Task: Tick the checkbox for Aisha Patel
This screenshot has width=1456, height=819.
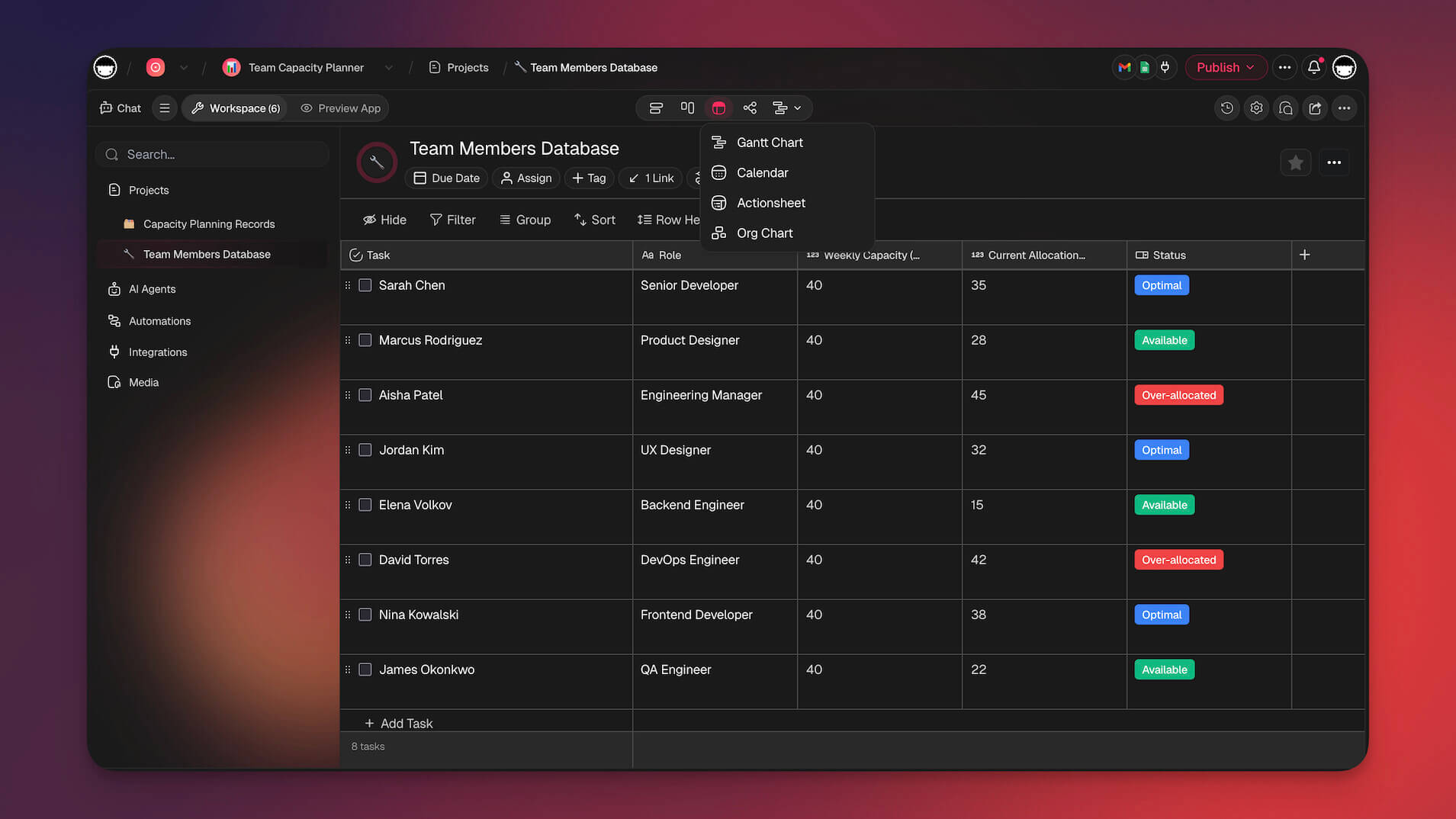Action: (365, 395)
